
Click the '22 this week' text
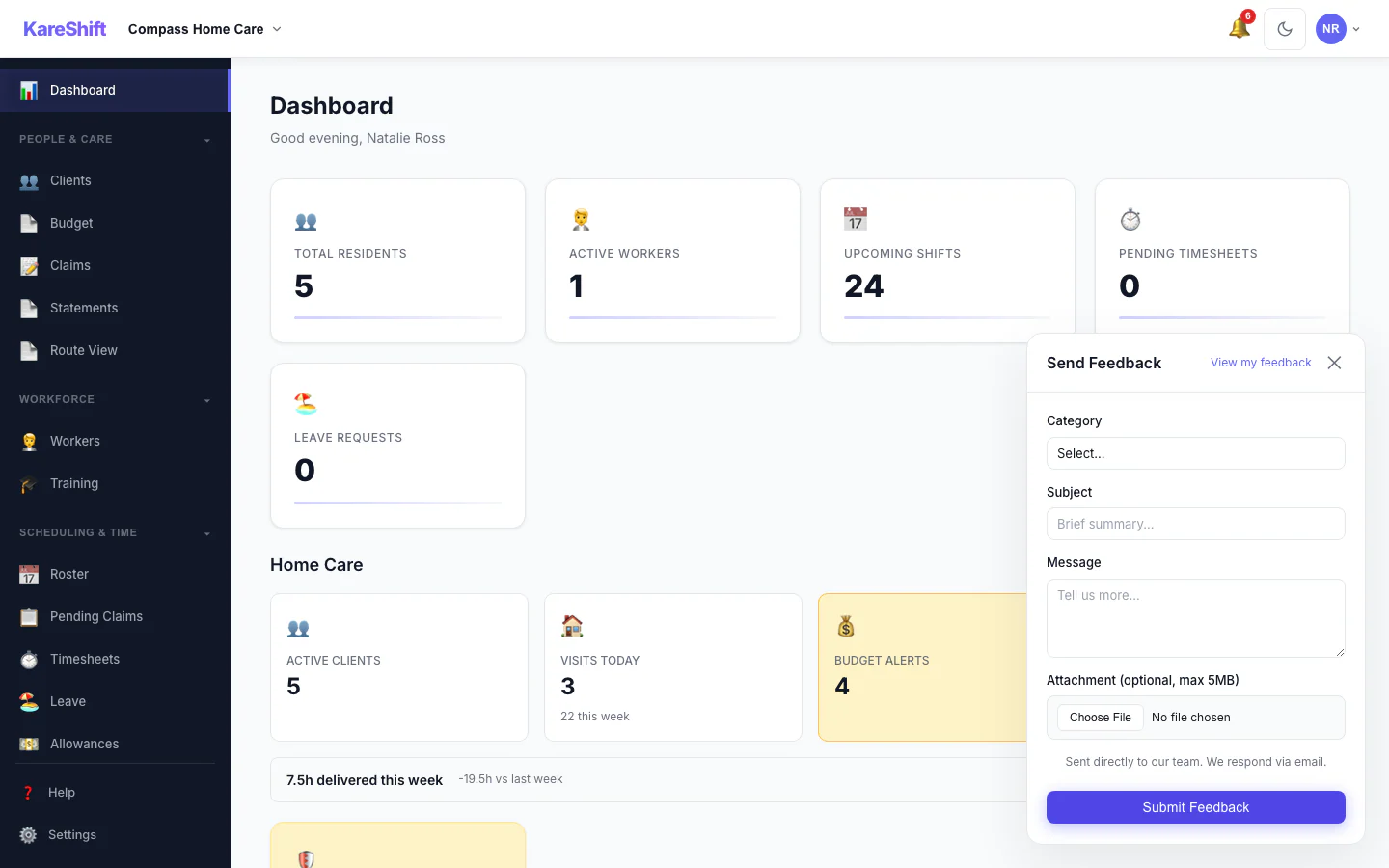coord(595,717)
